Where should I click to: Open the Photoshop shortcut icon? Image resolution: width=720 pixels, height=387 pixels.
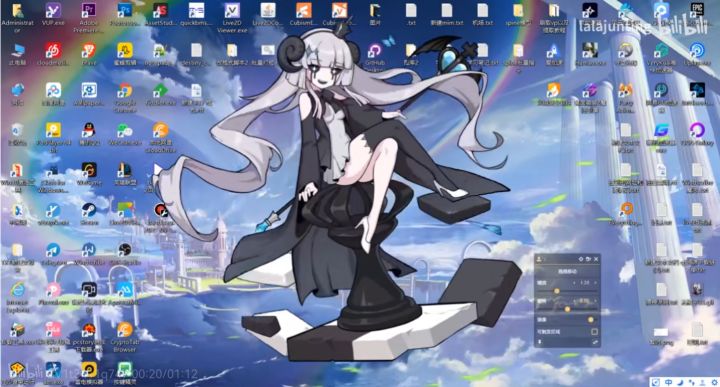tap(124, 10)
